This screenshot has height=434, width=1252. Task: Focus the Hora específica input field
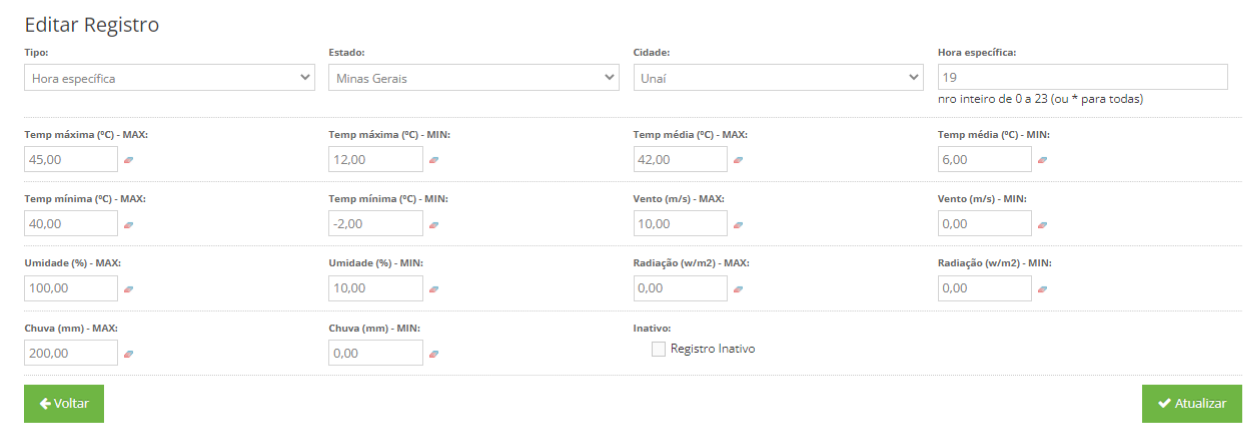tap(1082, 78)
